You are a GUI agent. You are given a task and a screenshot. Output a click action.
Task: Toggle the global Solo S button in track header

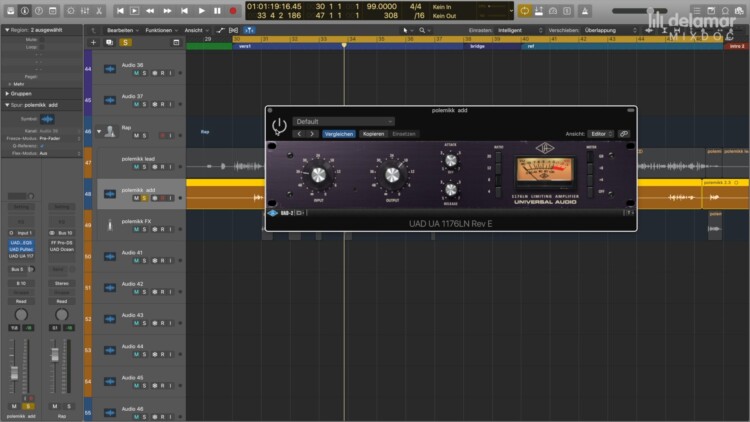(125, 43)
